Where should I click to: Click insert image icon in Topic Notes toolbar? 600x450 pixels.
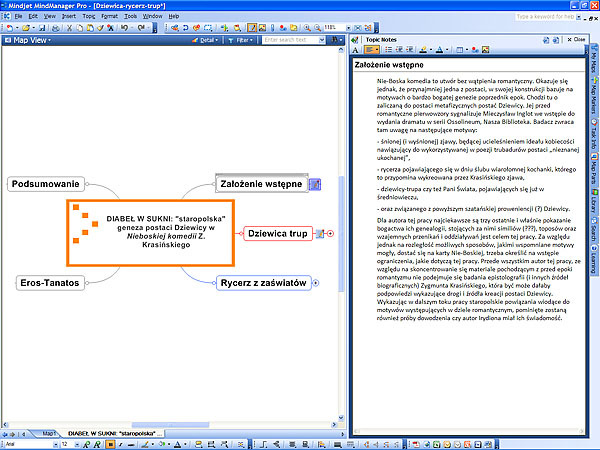pos(486,50)
